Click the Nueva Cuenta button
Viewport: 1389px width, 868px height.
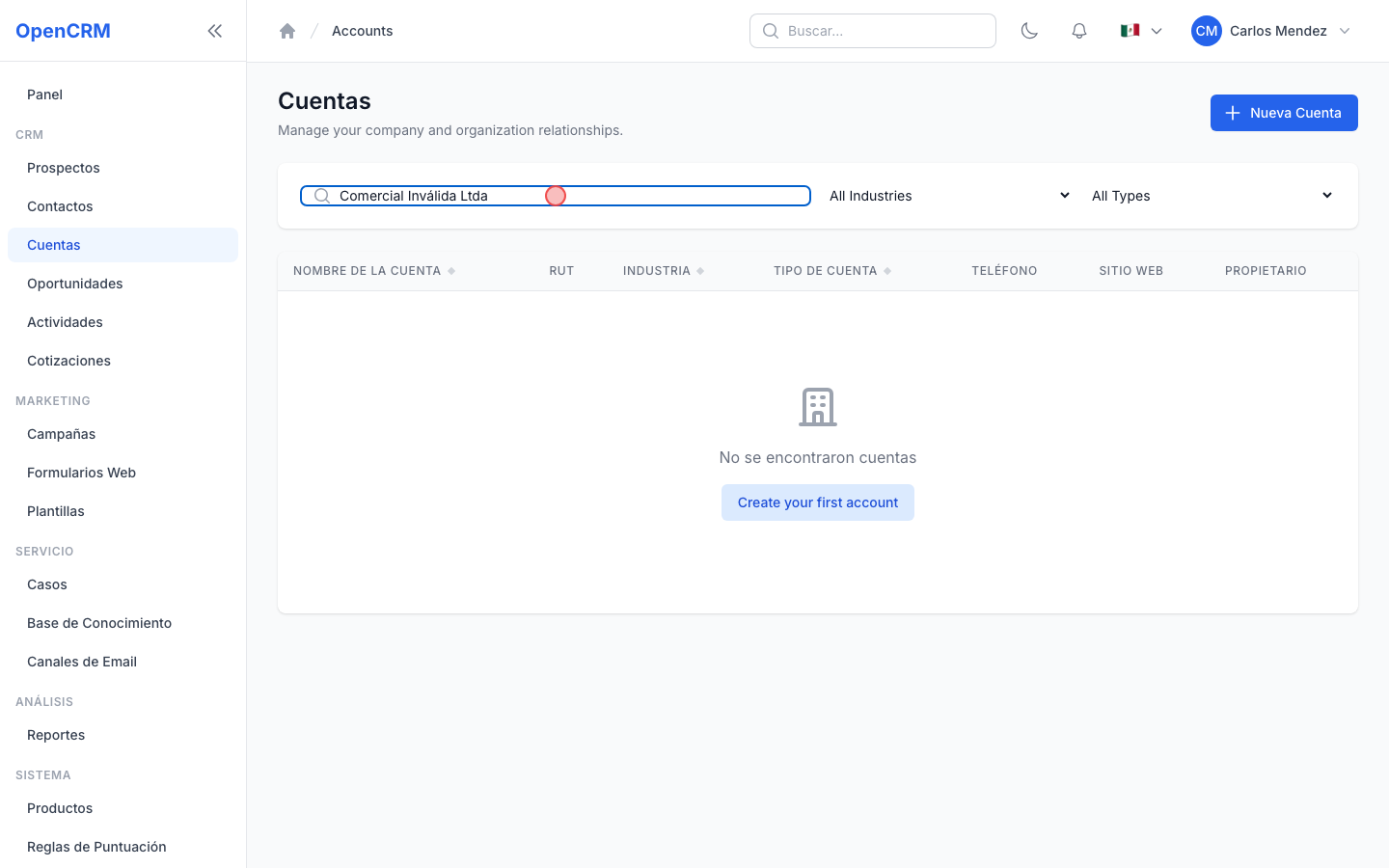click(x=1284, y=113)
